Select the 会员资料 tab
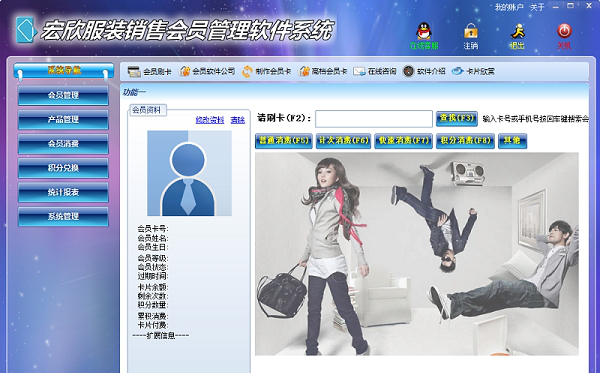600x387 pixels. [x=147, y=110]
